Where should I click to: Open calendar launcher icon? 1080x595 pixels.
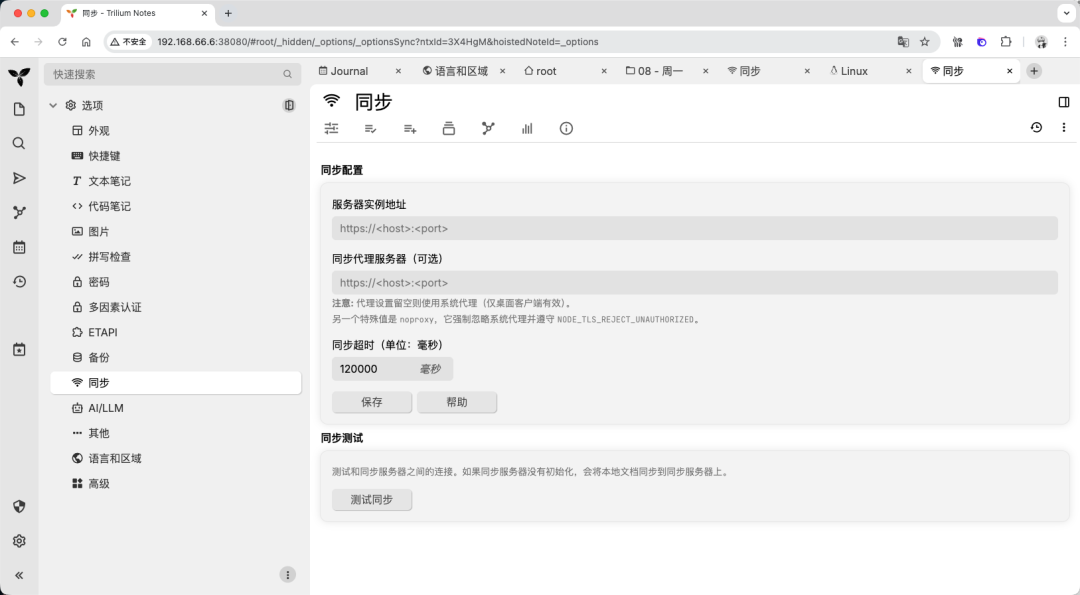click(x=19, y=247)
